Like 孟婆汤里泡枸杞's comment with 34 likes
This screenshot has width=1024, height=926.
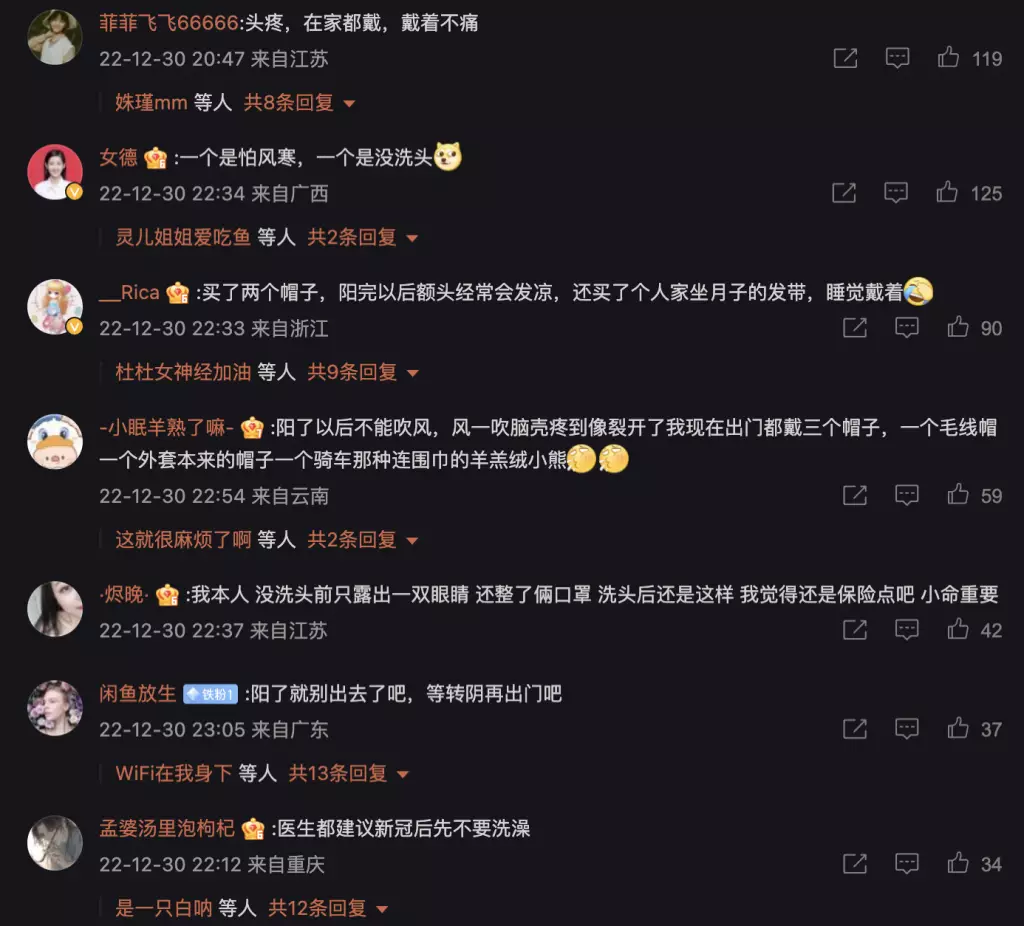pyautogui.click(x=958, y=863)
